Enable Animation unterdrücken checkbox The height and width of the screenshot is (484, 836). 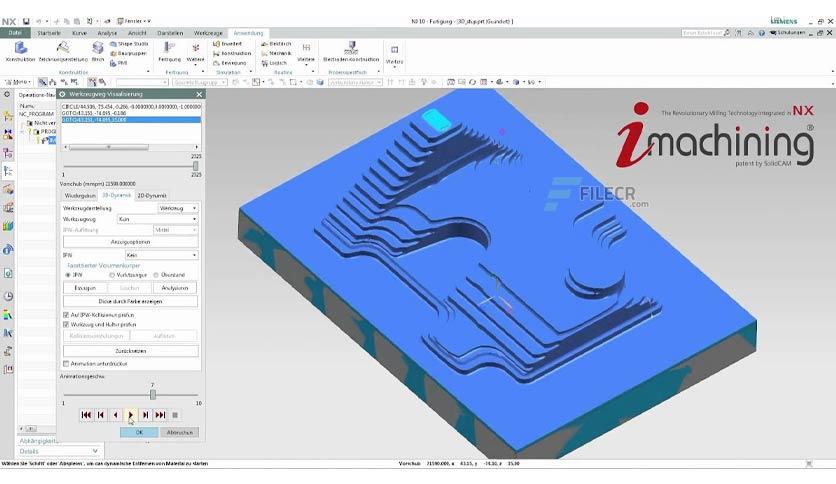[x=66, y=364]
